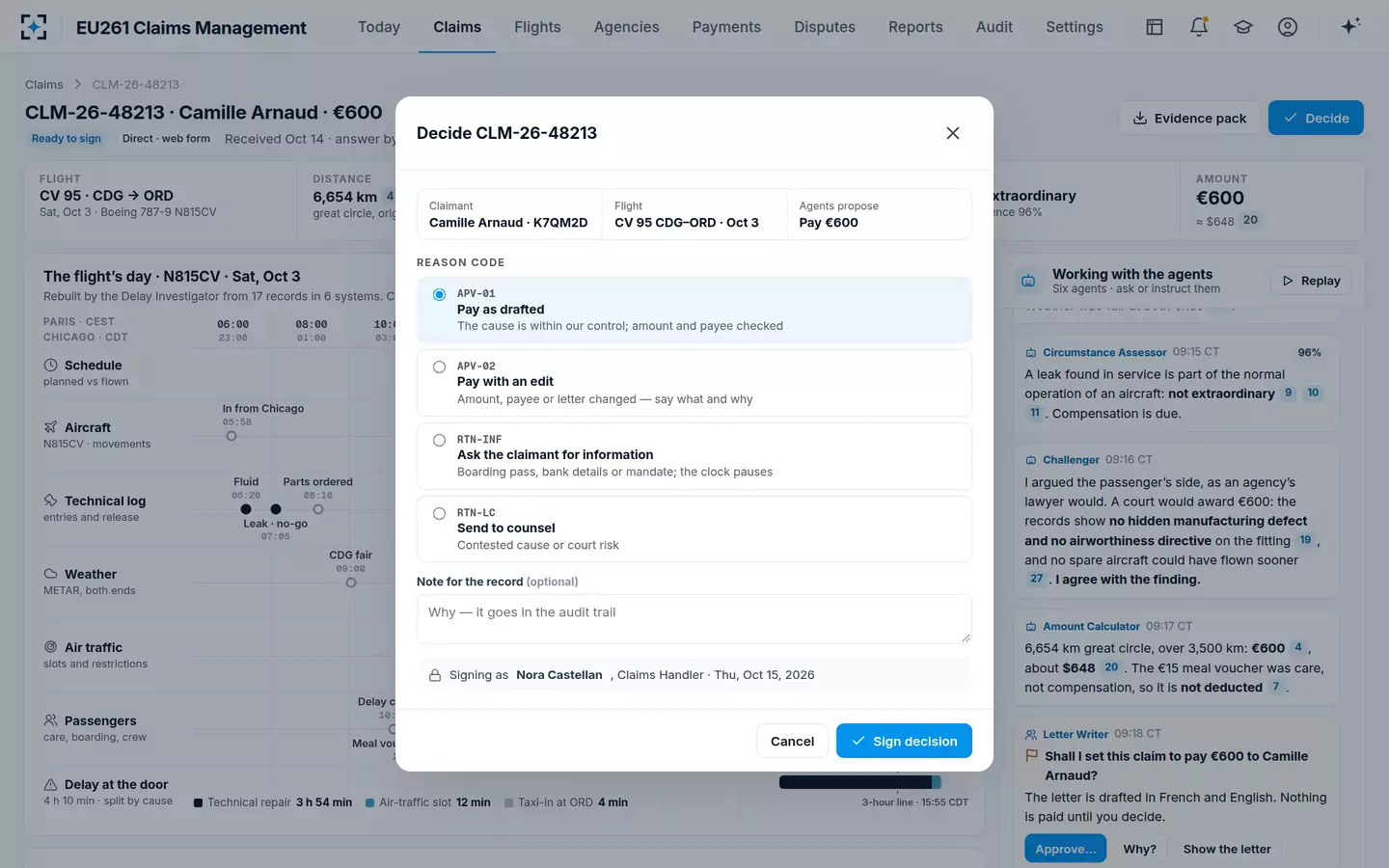Image resolution: width=1389 pixels, height=868 pixels.
Task: Click the agents robot icon in Working with the agents
Action: click(1028, 282)
